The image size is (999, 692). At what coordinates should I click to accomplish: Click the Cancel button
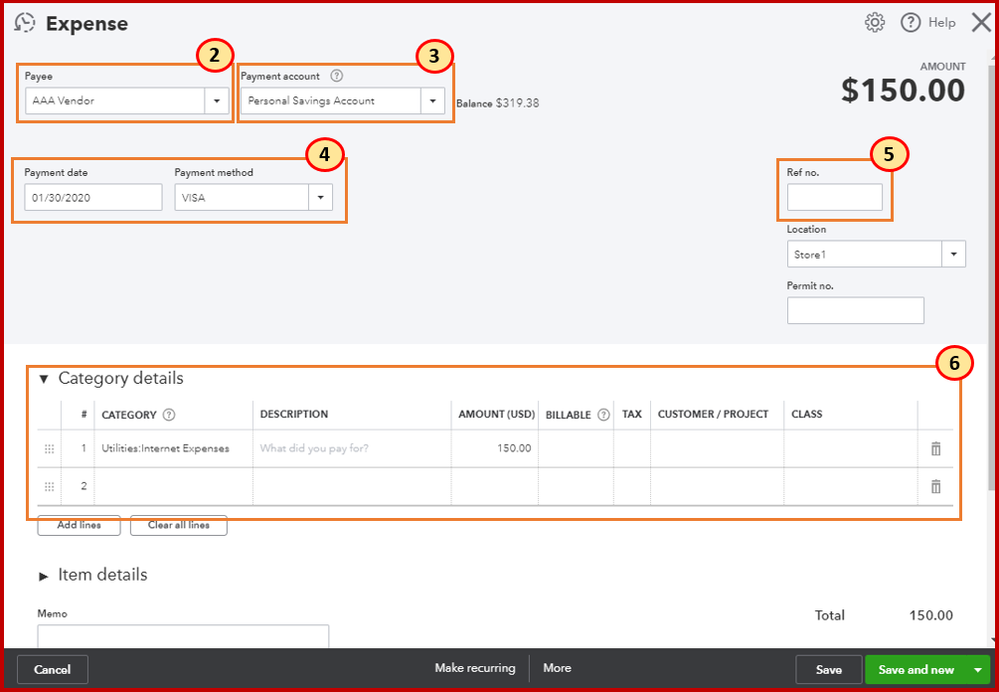pos(52,670)
